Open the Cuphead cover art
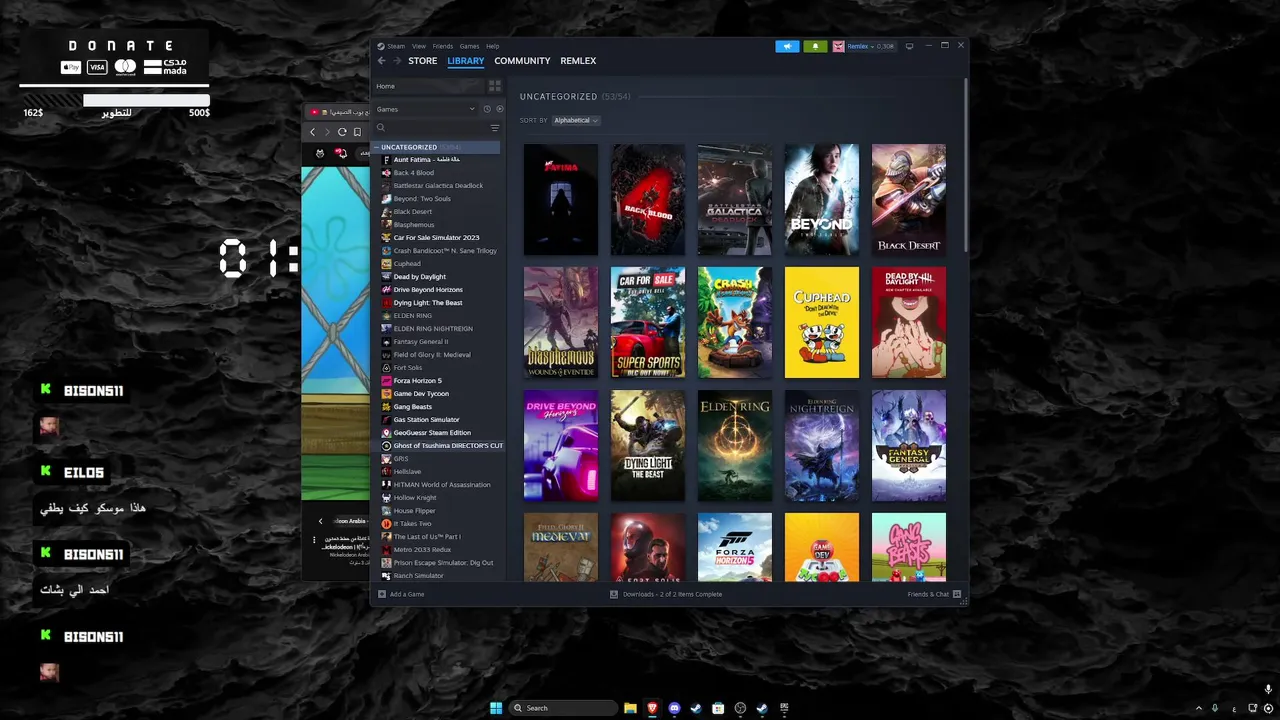1280x720 pixels. coord(822,323)
